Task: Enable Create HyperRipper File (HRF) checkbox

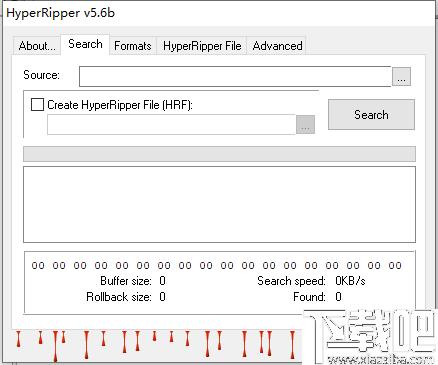Action: 37,105
